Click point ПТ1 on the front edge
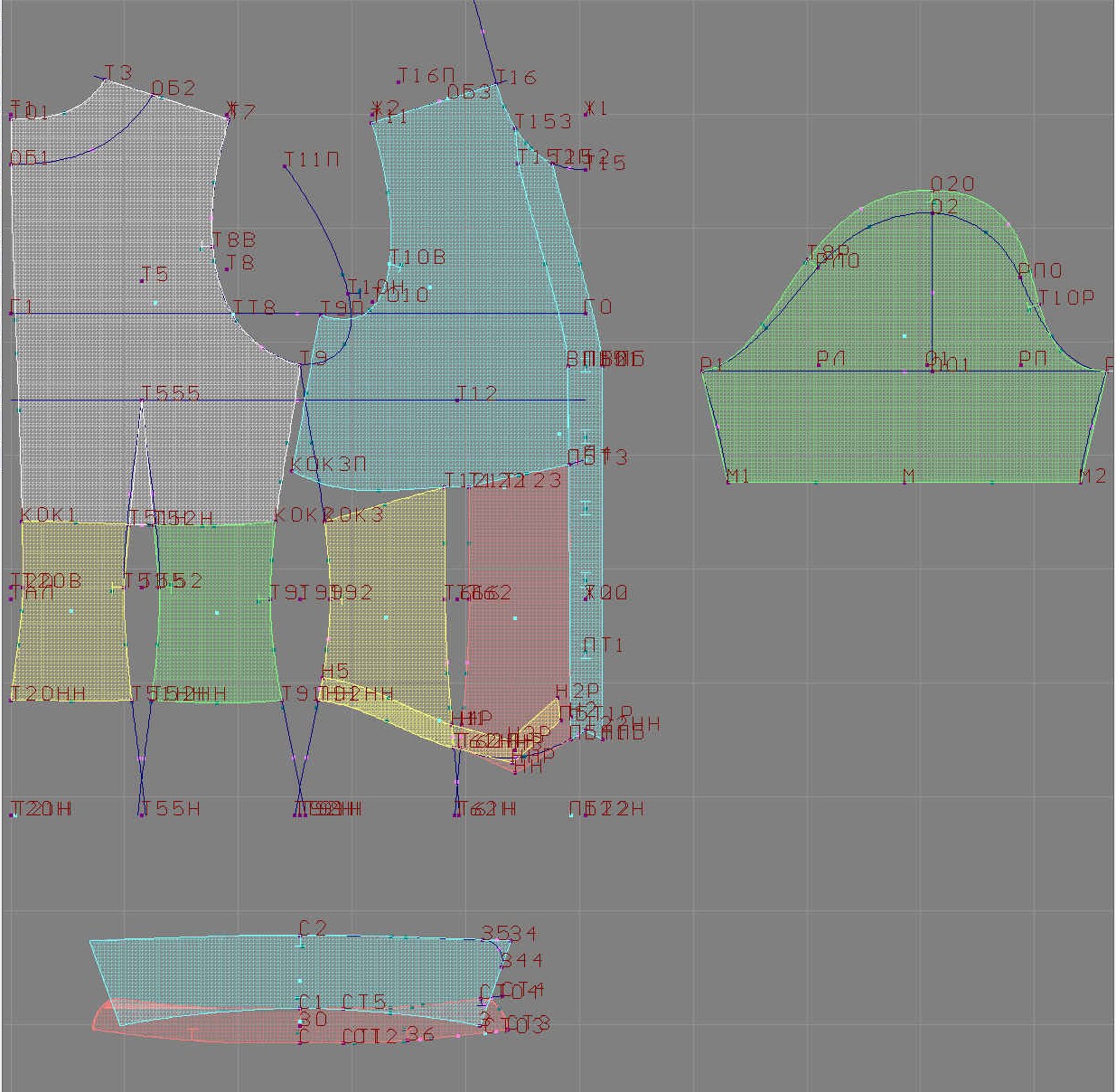Screen dimensions: 1116x1092 586,651
